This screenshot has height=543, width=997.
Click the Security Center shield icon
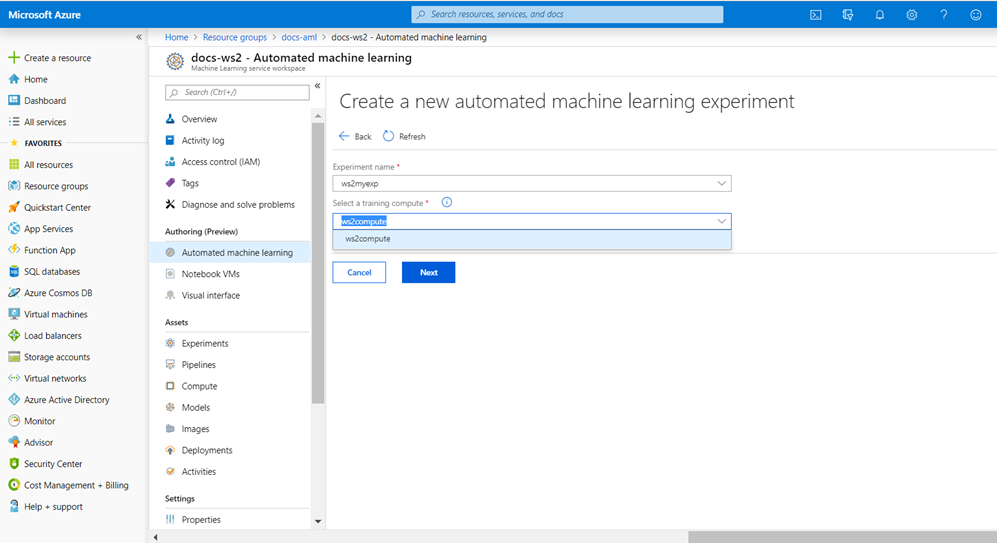point(14,464)
